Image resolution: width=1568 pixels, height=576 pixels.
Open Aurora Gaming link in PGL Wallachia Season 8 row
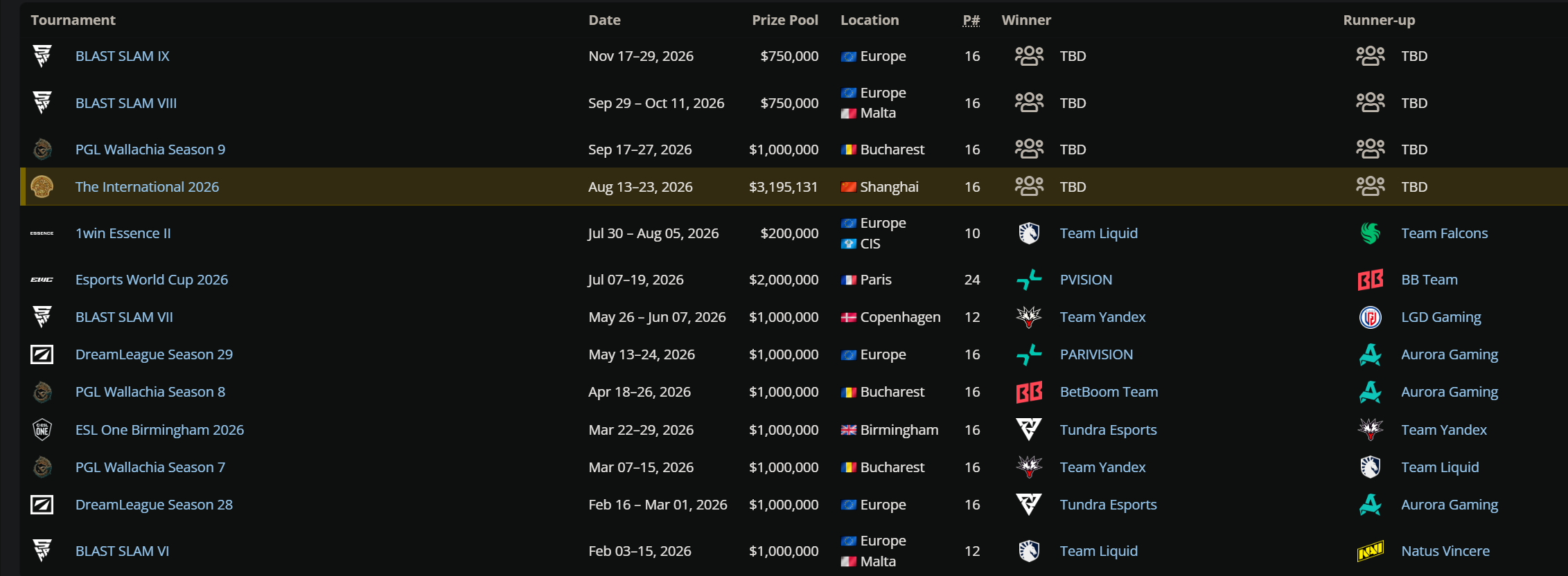[x=1450, y=392]
